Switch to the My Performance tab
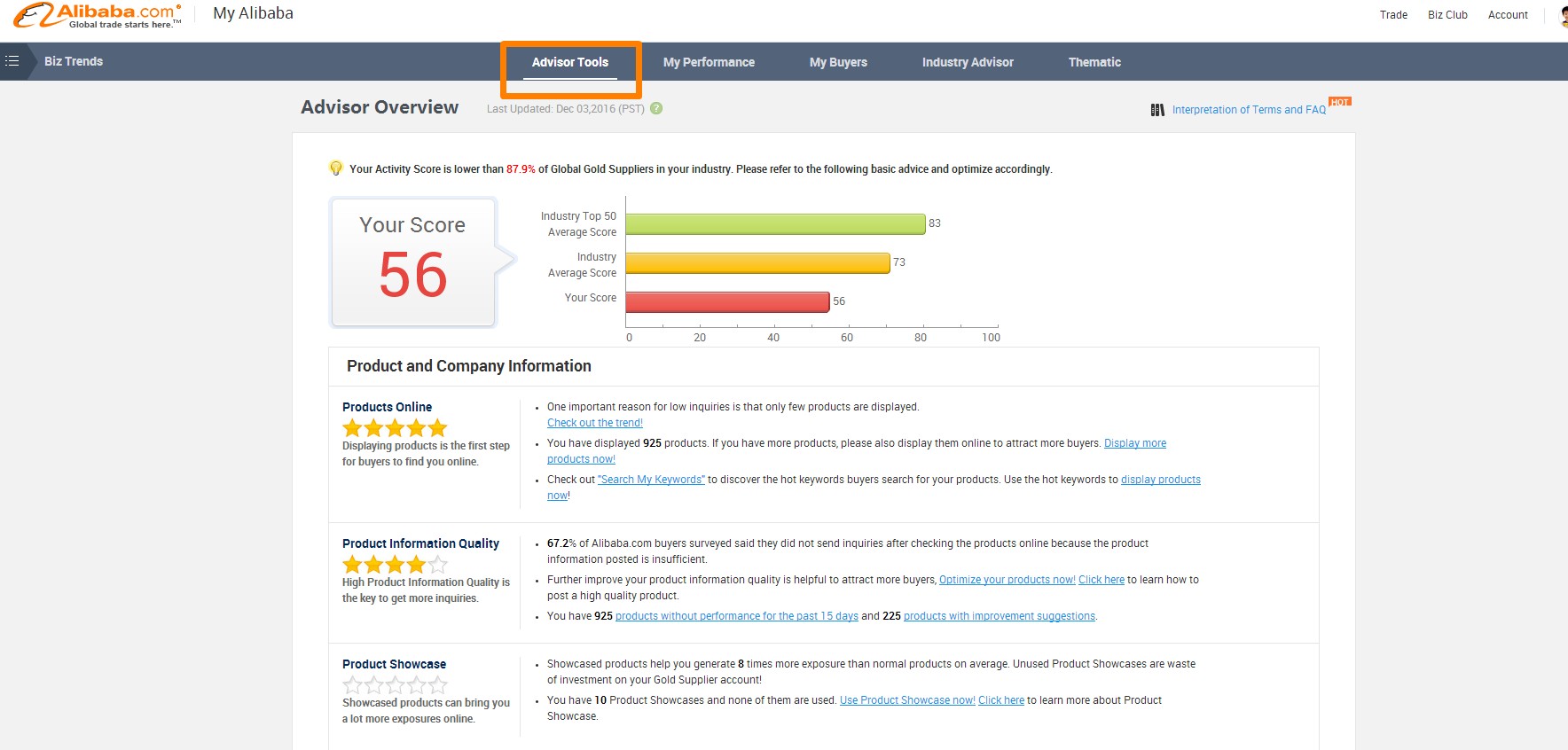Screen dimensions: 1568x750 [709, 62]
